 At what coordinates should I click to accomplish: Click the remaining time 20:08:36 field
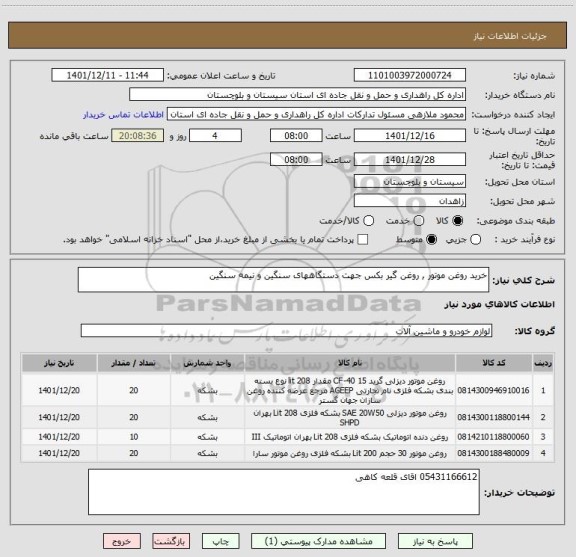pos(137,136)
